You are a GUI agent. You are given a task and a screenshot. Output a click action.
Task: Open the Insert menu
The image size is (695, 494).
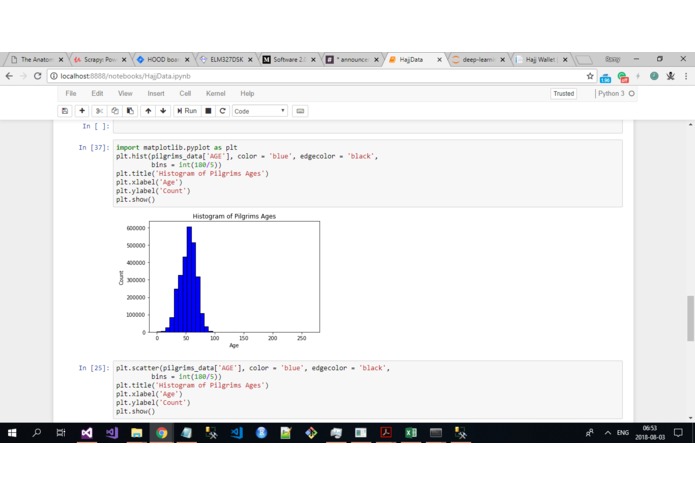156,93
